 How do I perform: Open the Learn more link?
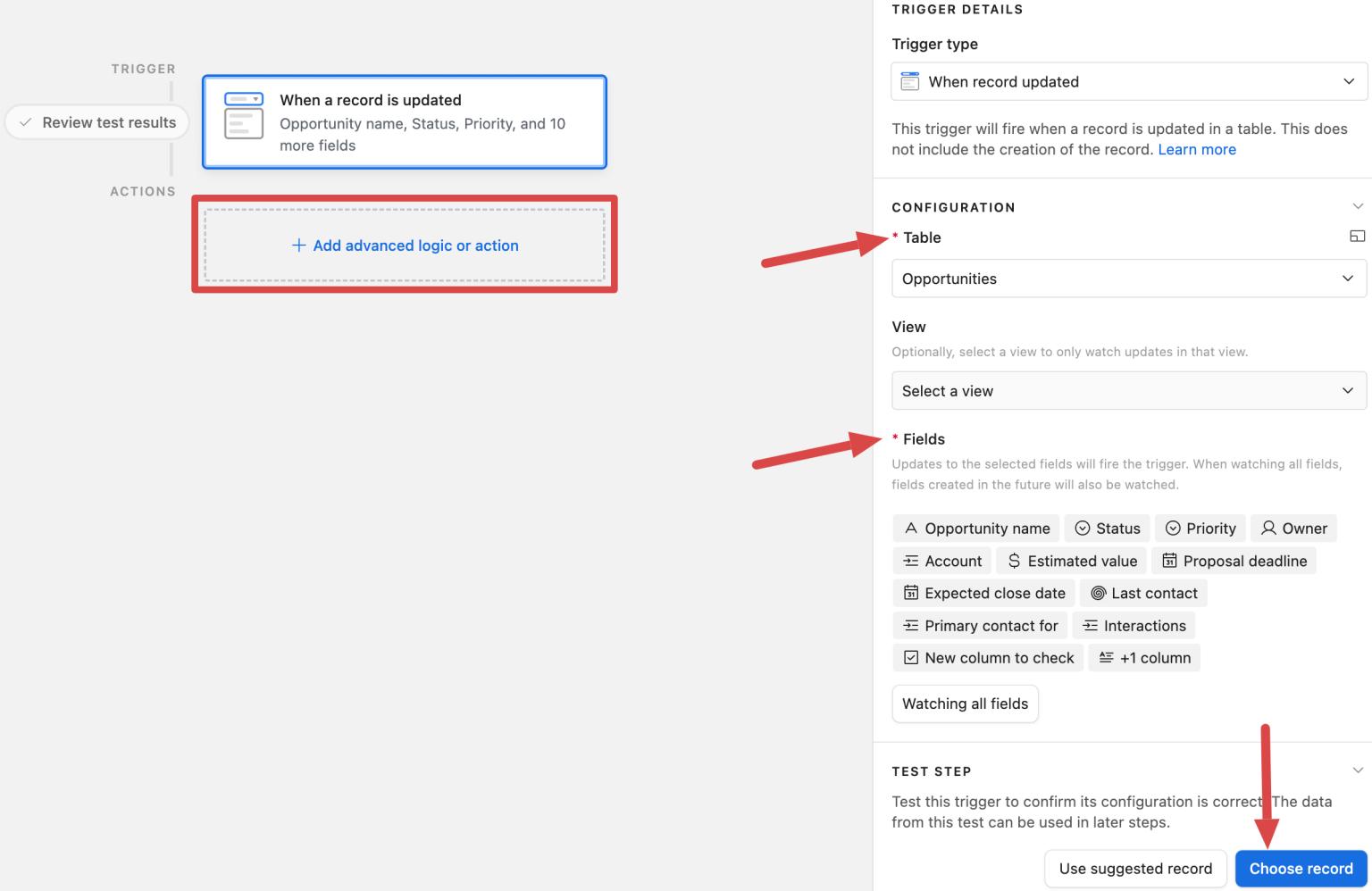click(1197, 149)
